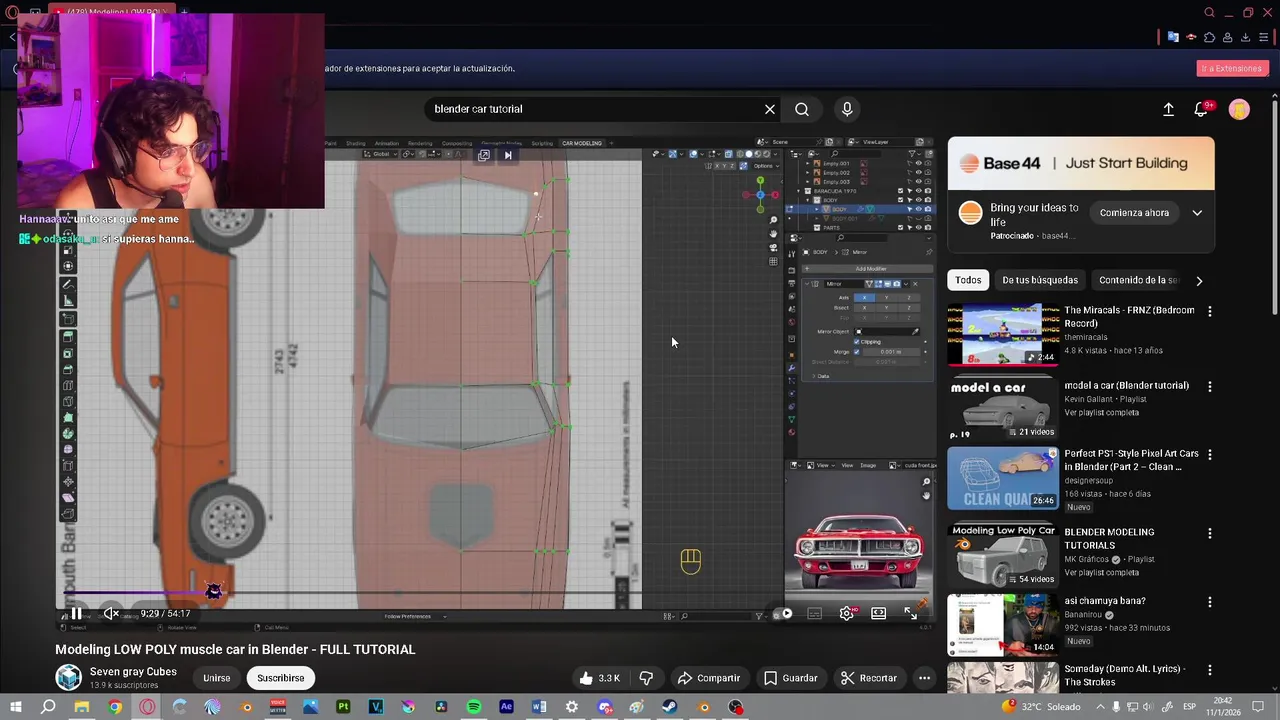Open After Effects from the taskbar
1280x720 pixels.
(x=506, y=707)
